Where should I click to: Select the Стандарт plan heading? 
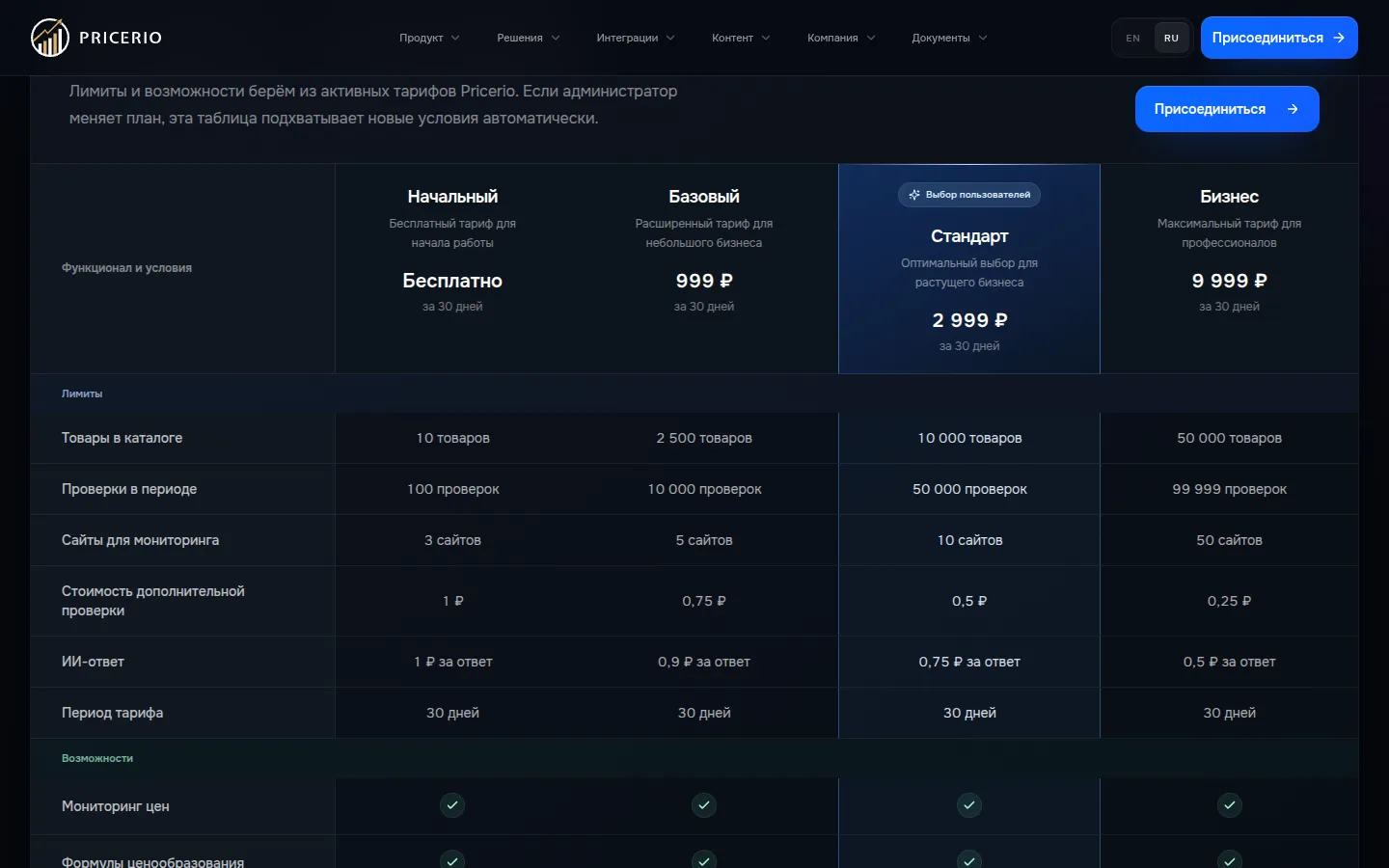[x=969, y=236]
